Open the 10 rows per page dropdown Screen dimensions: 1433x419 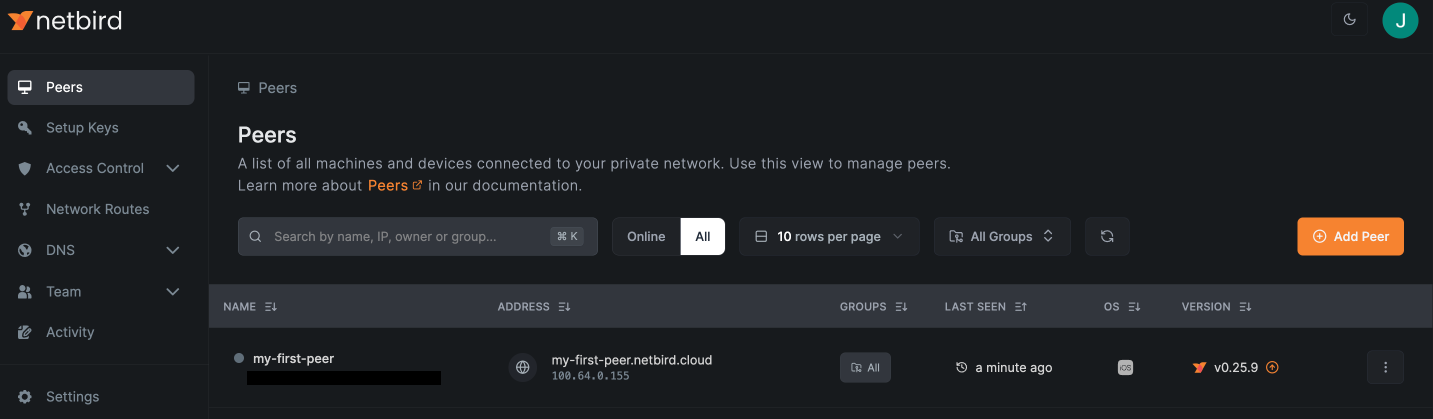(829, 236)
